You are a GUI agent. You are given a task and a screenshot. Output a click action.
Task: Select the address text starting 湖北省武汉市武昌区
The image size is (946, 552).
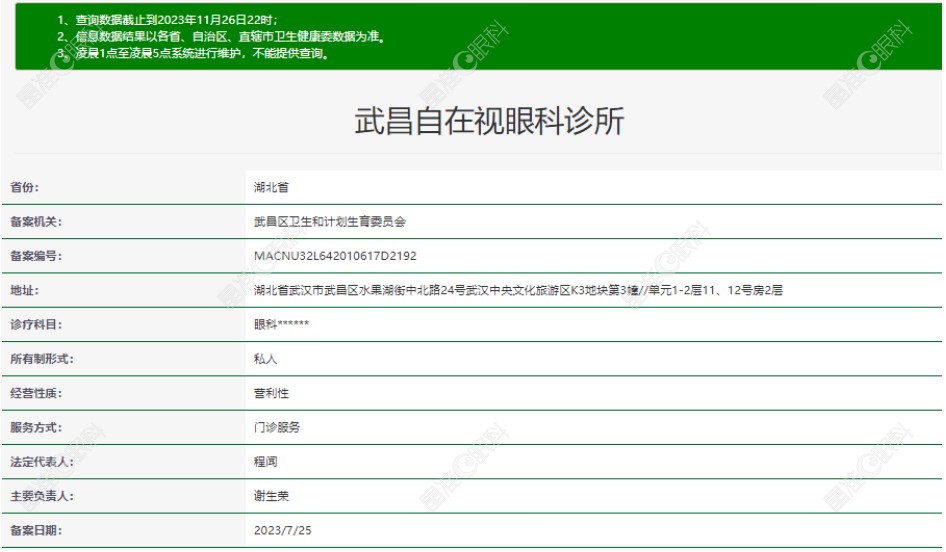(x=518, y=291)
